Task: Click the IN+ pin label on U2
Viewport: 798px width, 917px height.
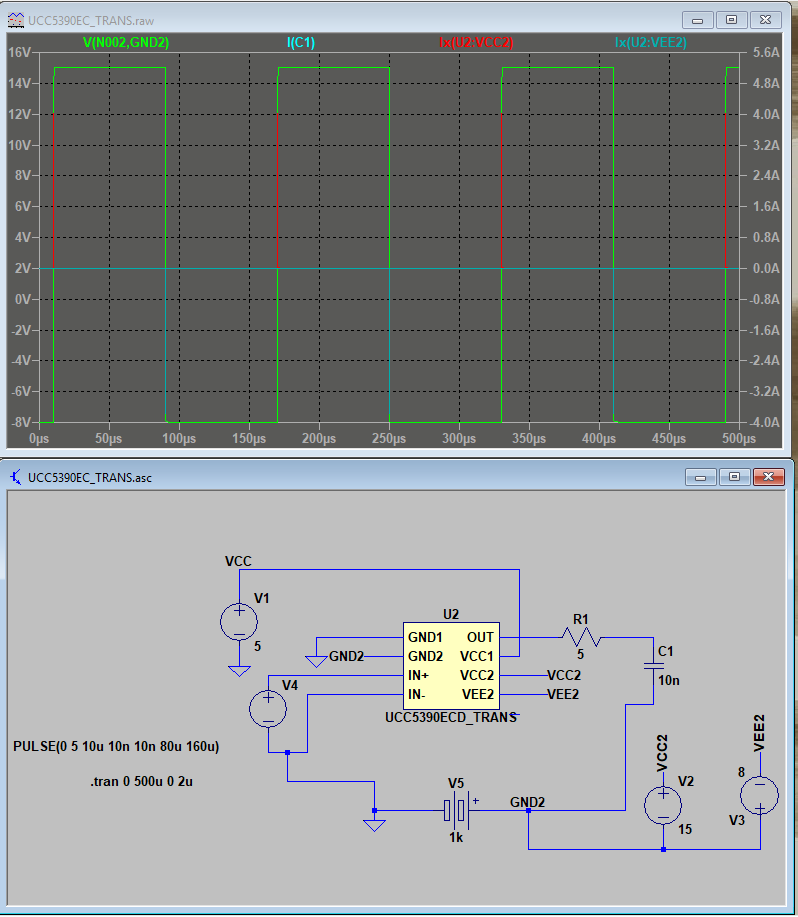Action: pyautogui.click(x=419, y=675)
